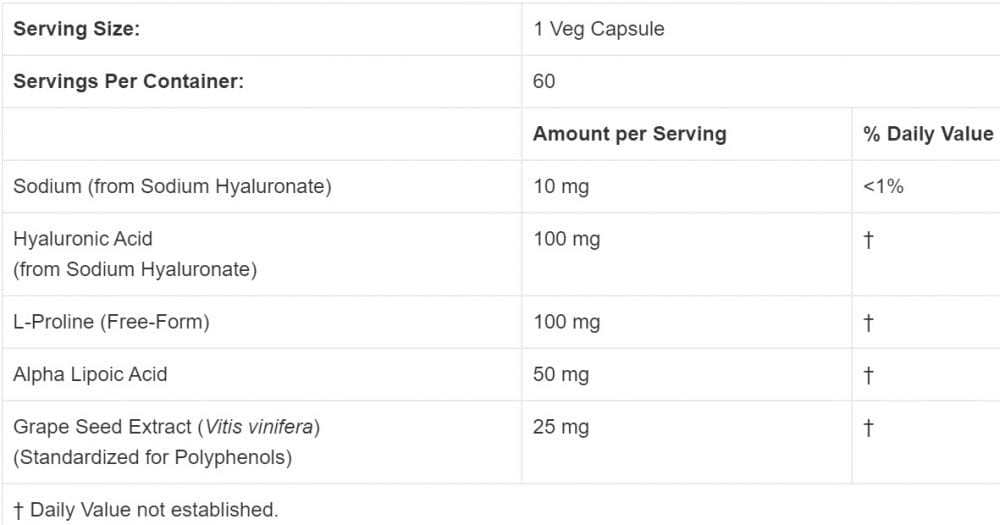
Task: Click the "50 mg" amount value
Action: (561, 375)
